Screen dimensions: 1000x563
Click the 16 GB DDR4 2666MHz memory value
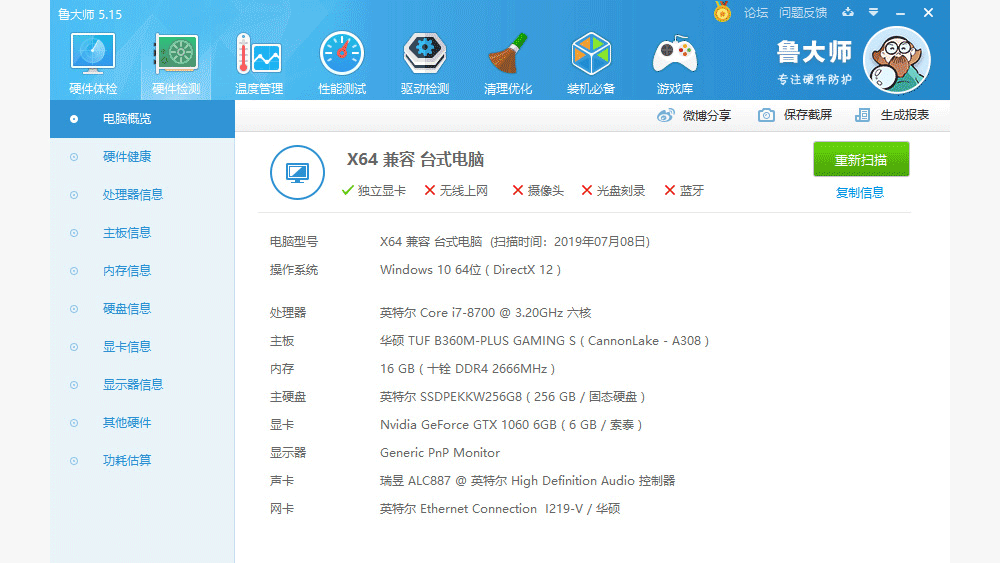pos(467,369)
